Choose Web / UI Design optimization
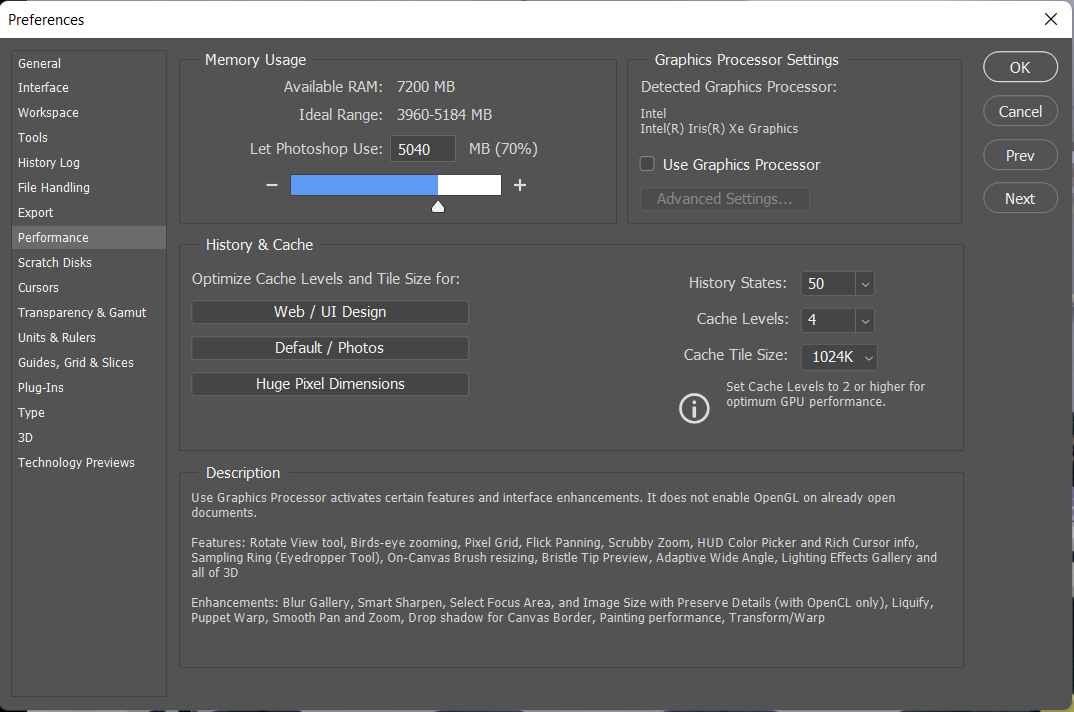This screenshot has height=712, width=1074. 329,311
